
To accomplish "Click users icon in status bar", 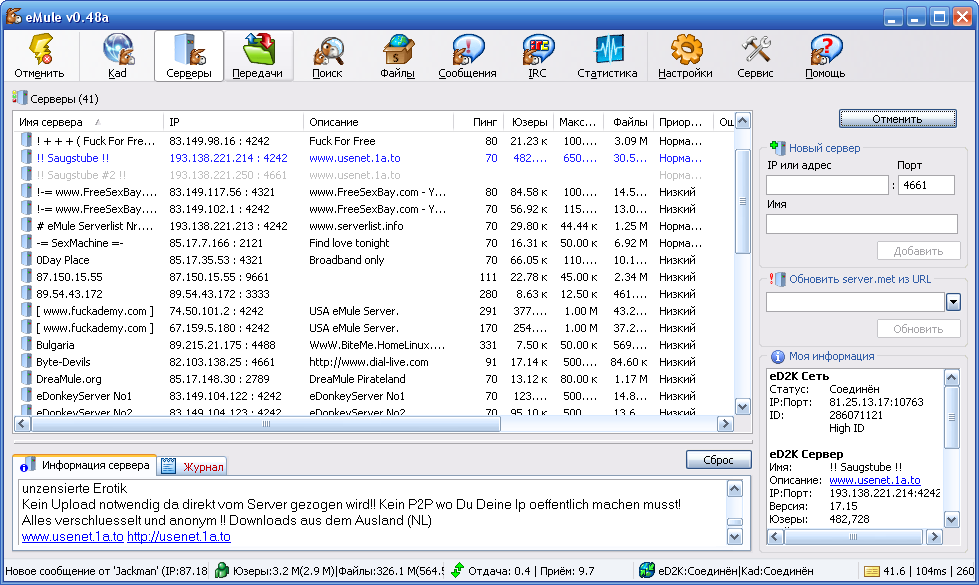I will tap(221, 570).
